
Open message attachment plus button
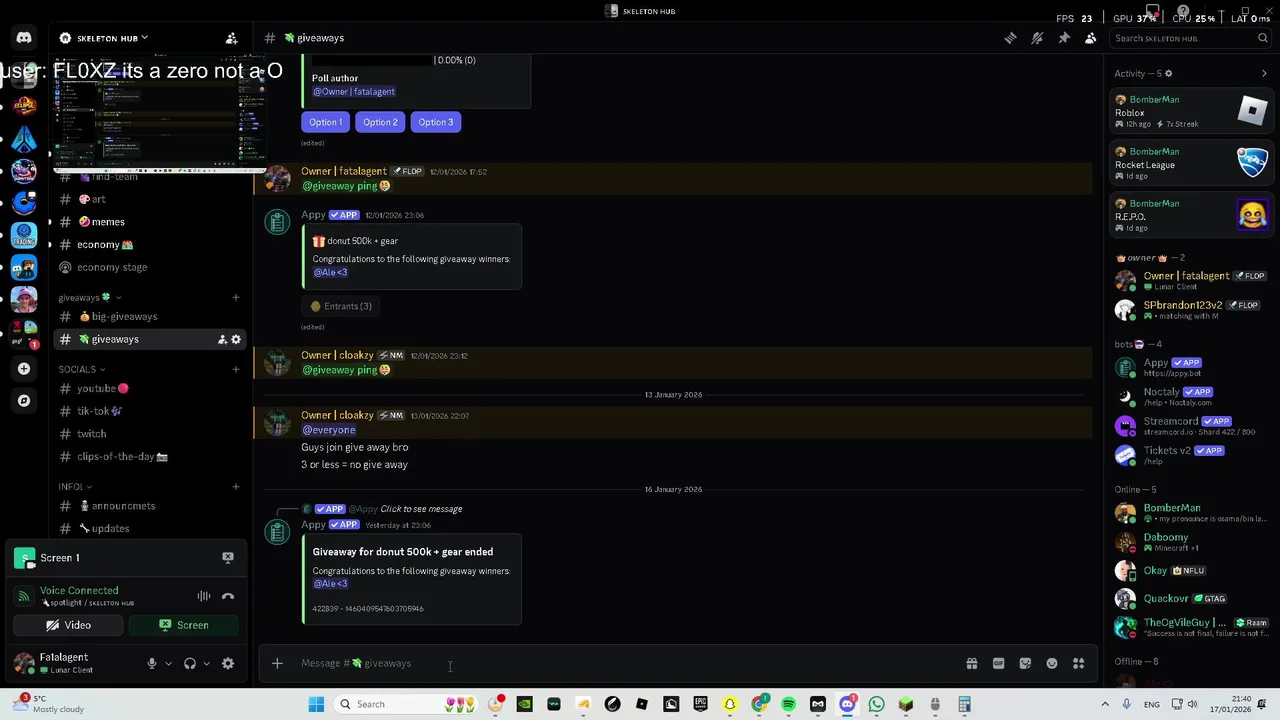coord(277,663)
